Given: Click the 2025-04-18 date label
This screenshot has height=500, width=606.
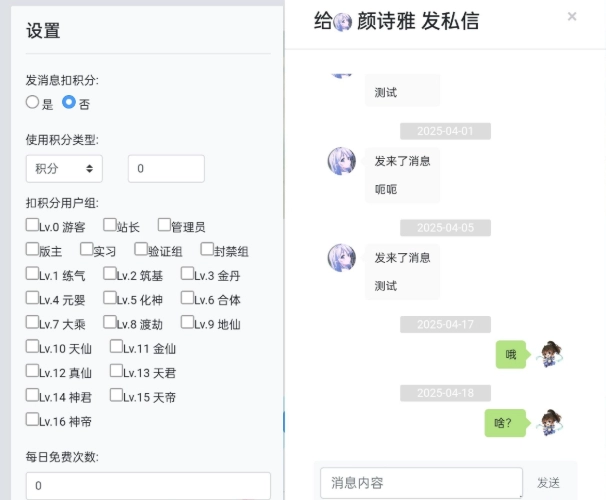Looking at the screenshot, I should (x=445, y=393).
